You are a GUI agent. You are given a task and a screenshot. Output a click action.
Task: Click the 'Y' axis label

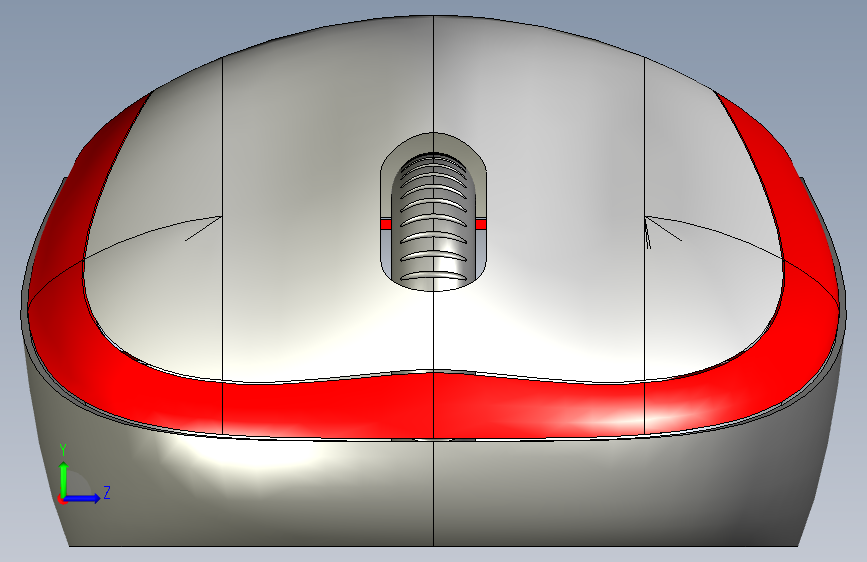point(64,451)
